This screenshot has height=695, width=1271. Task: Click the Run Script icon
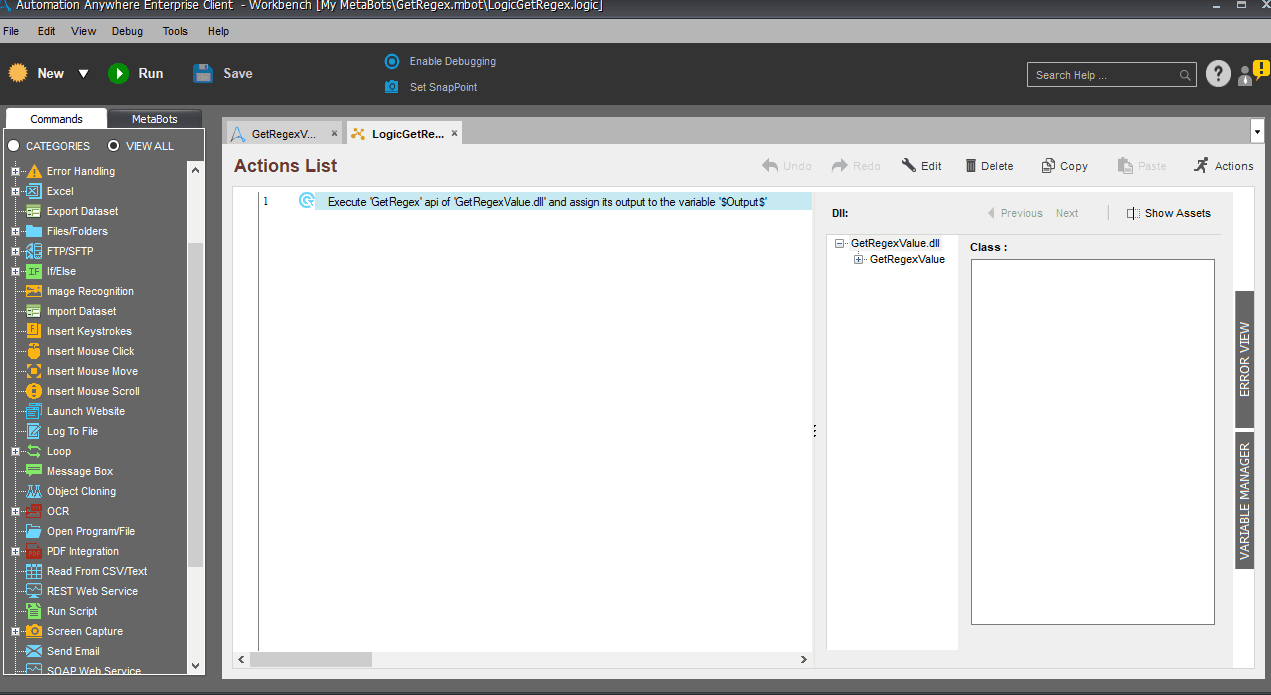[x=34, y=611]
